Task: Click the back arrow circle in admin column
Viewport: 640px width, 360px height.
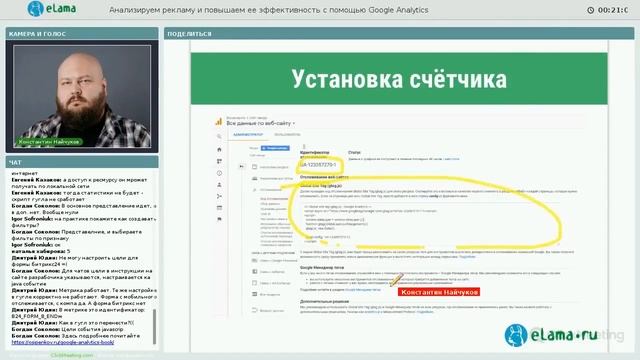Action: pyautogui.click(x=242, y=167)
